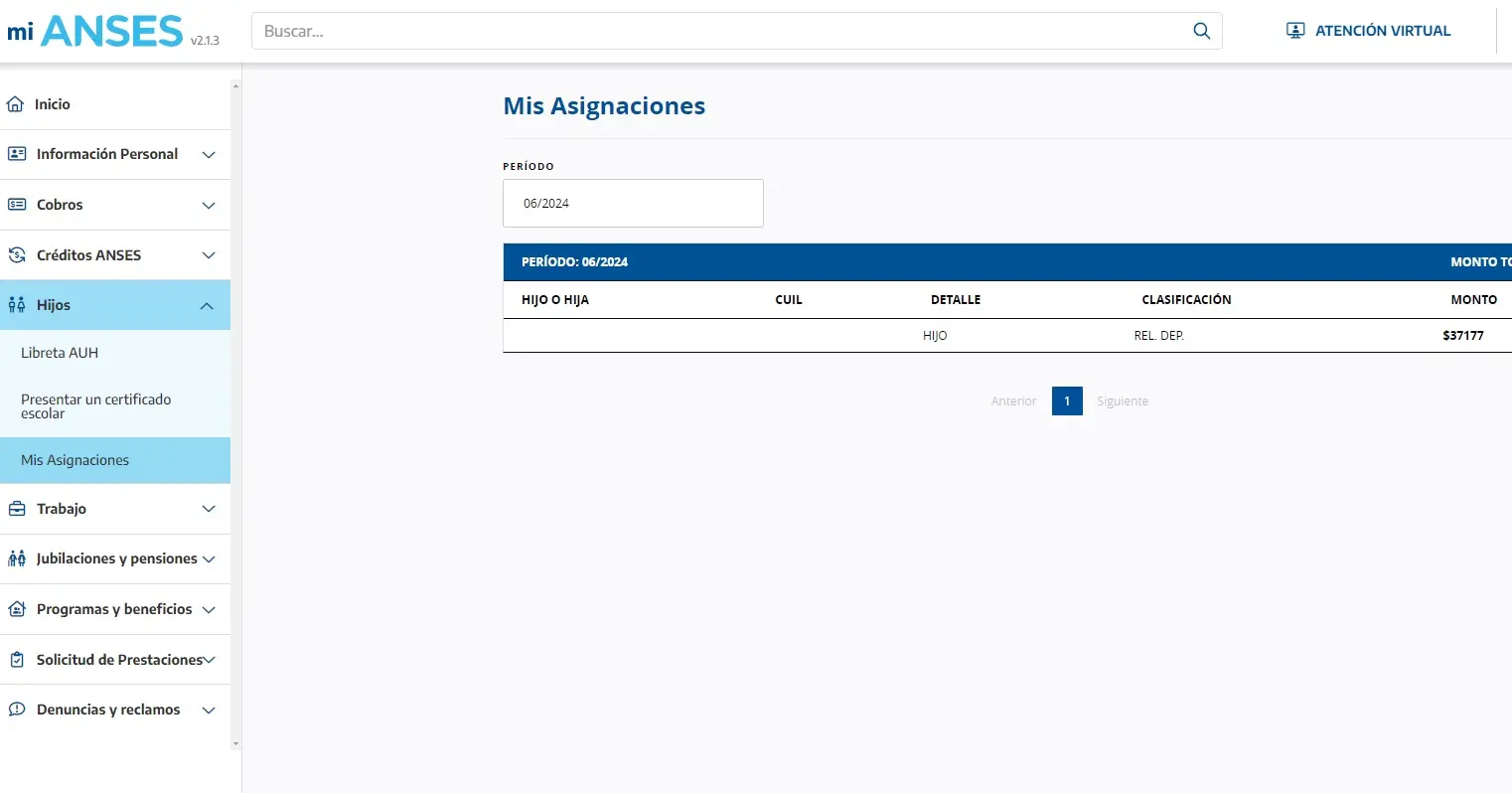This screenshot has width=1512, height=793.
Task: Expand the Trabajo chevron
Action: pos(209,509)
